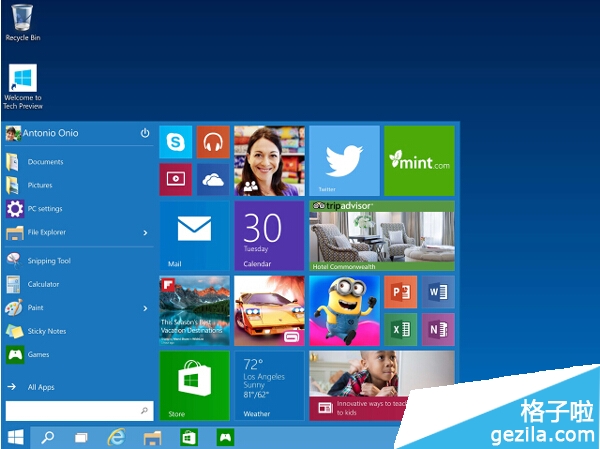Viewport: 600px width, 449px height.
Task: Launch the Asphalt racing car game tile
Action: [x=269, y=311]
